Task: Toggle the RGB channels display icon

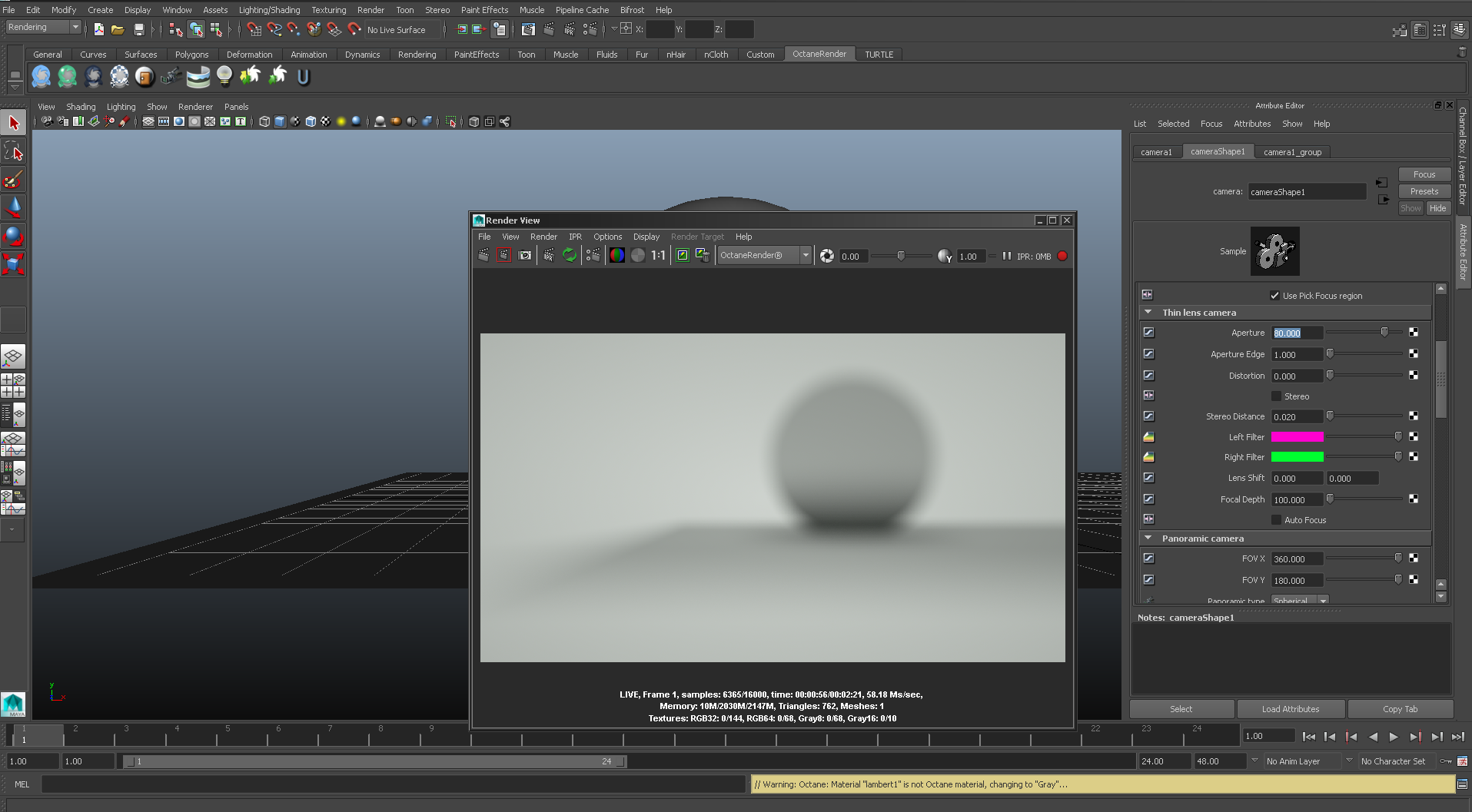Action: pyautogui.click(x=616, y=256)
